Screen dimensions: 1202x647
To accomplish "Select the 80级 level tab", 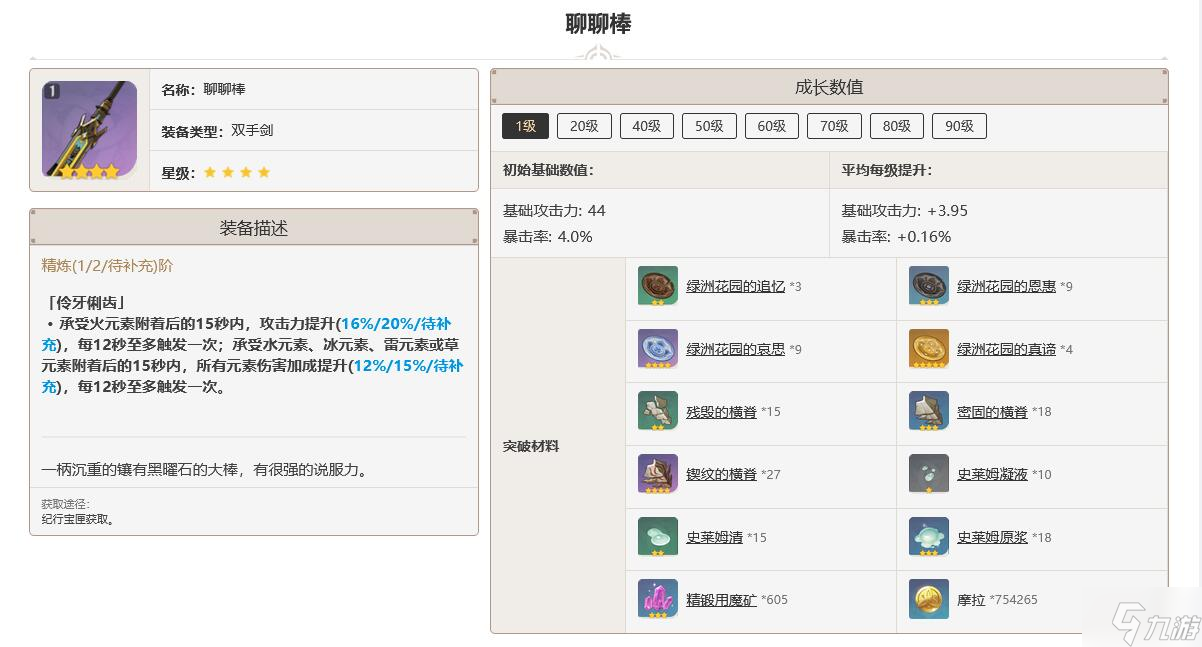I will [x=897, y=126].
